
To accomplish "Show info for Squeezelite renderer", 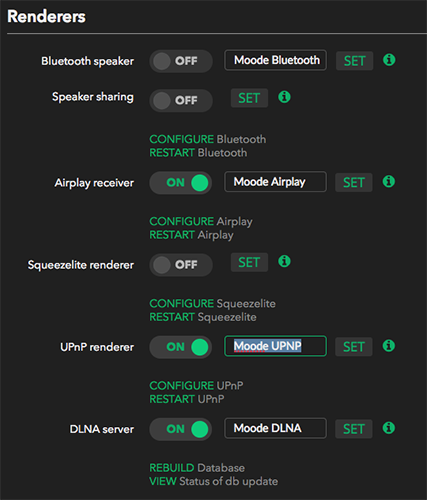I will pyautogui.click(x=284, y=261).
